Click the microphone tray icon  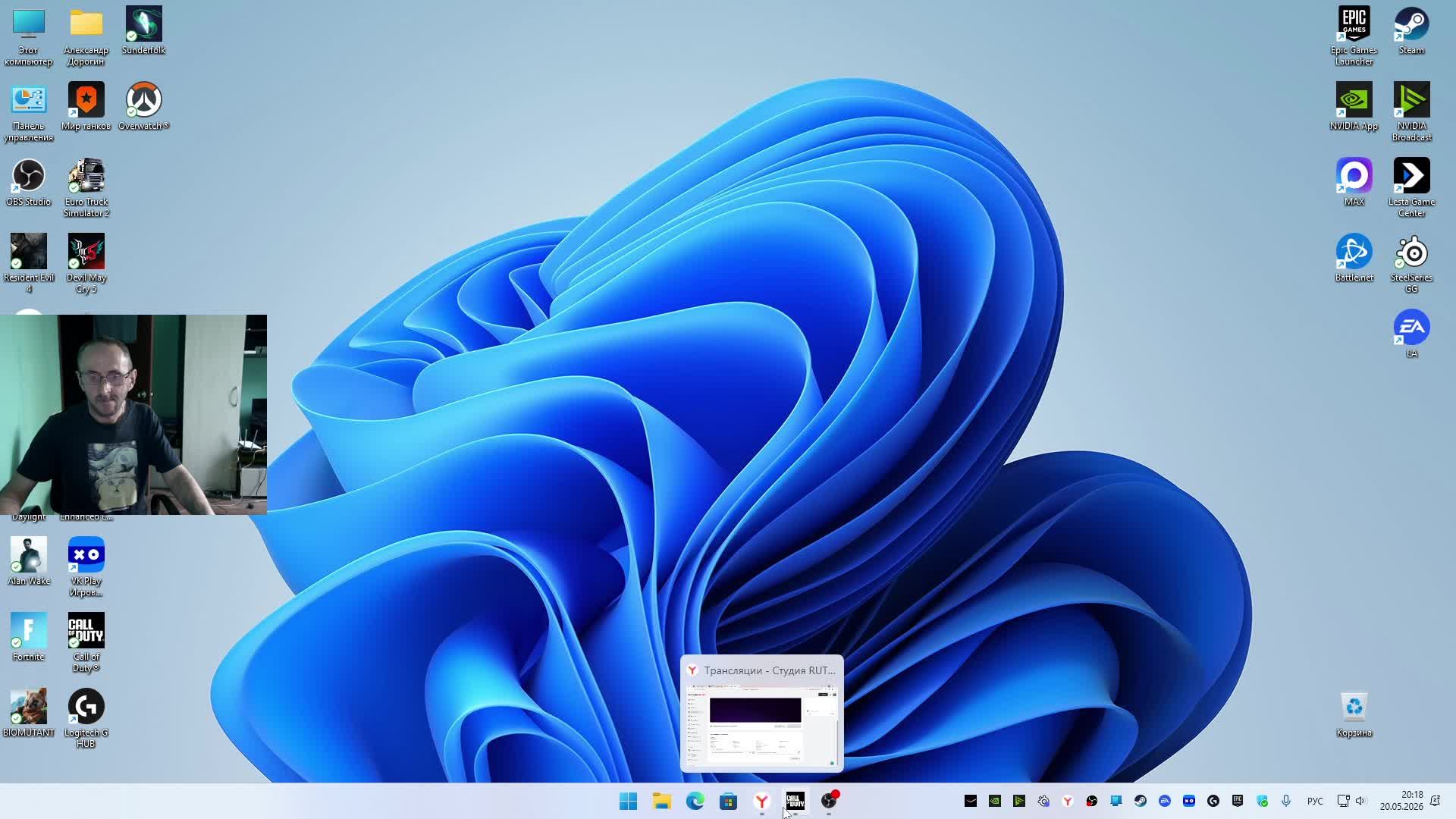pyautogui.click(x=1286, y=801)
